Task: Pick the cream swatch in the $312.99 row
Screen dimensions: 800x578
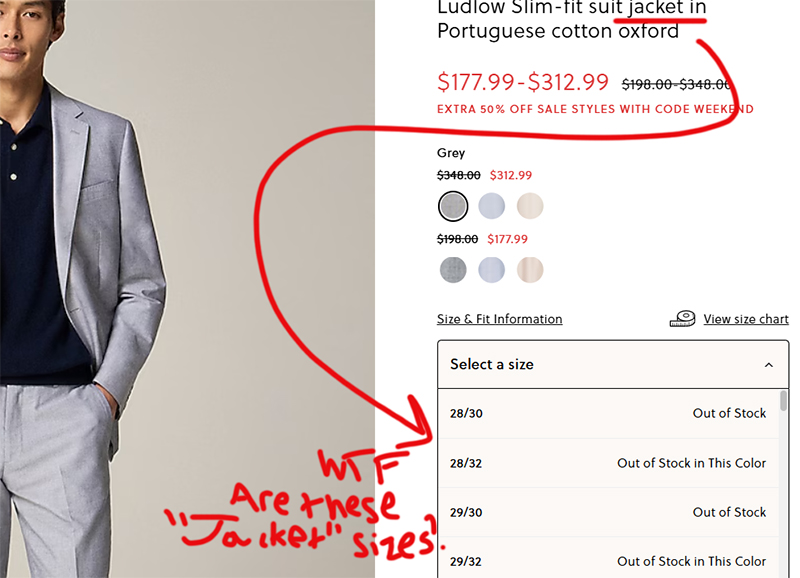Action: pyautogui.click(x=530, y=206)
